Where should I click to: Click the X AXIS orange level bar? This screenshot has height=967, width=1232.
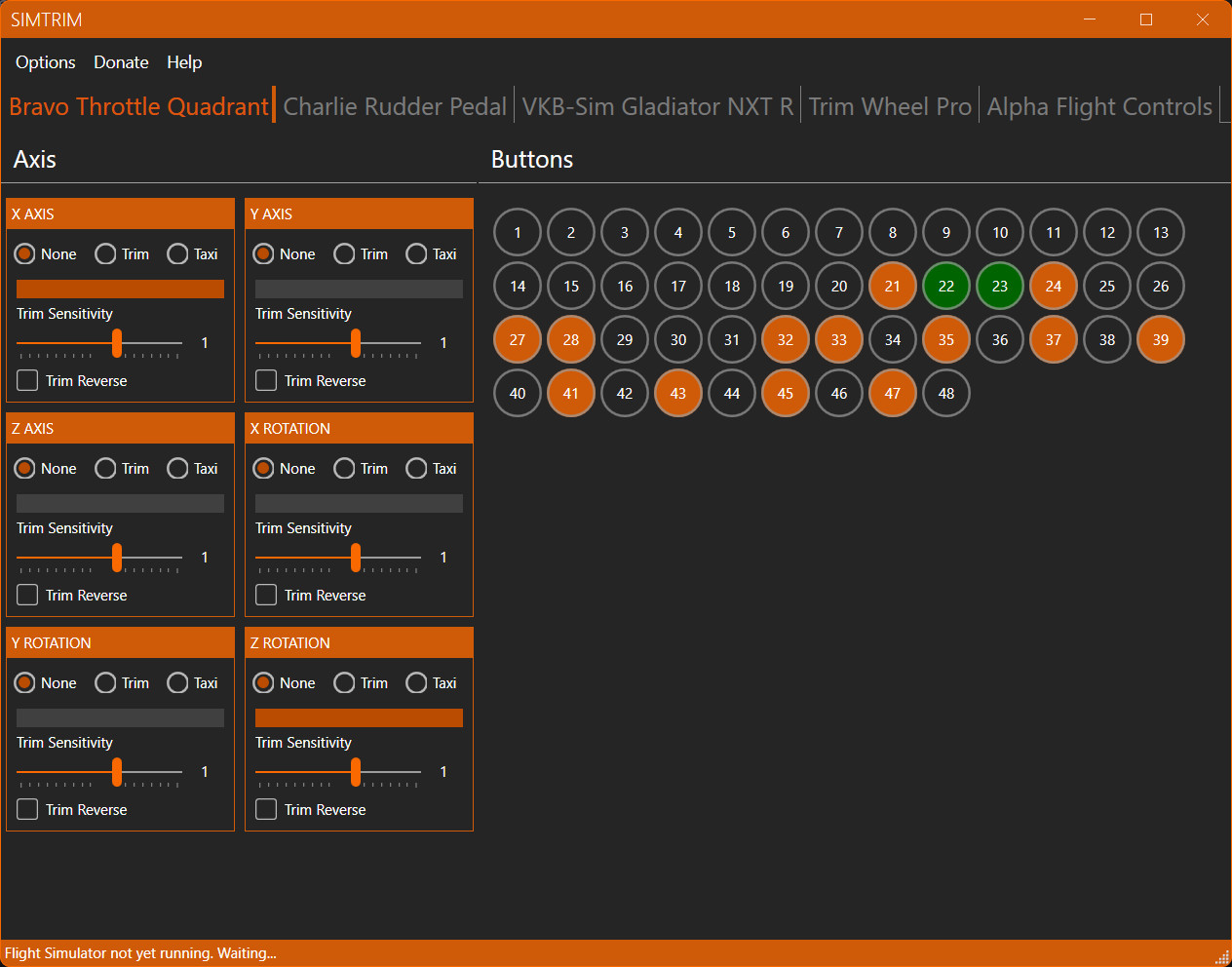coord(120,289)
